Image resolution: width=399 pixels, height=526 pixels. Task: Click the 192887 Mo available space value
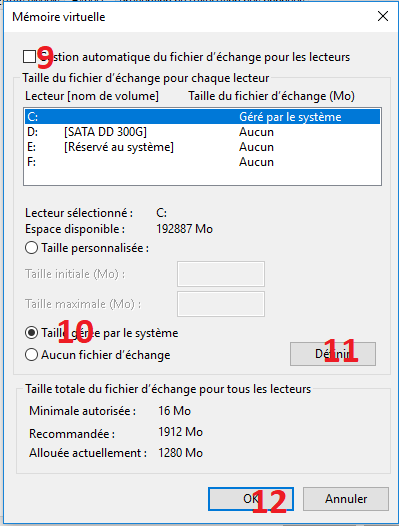click(x=185, y=229)
